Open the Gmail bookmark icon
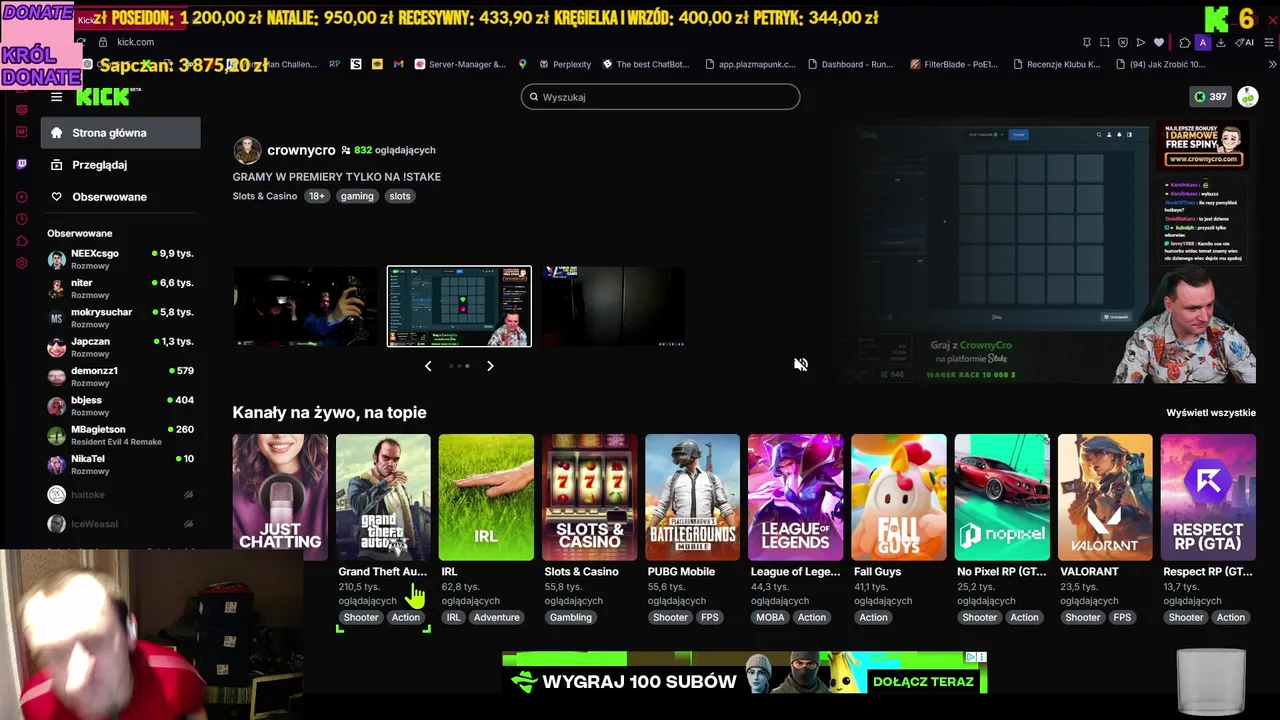Screen dimensions: 1280x720 398,64
